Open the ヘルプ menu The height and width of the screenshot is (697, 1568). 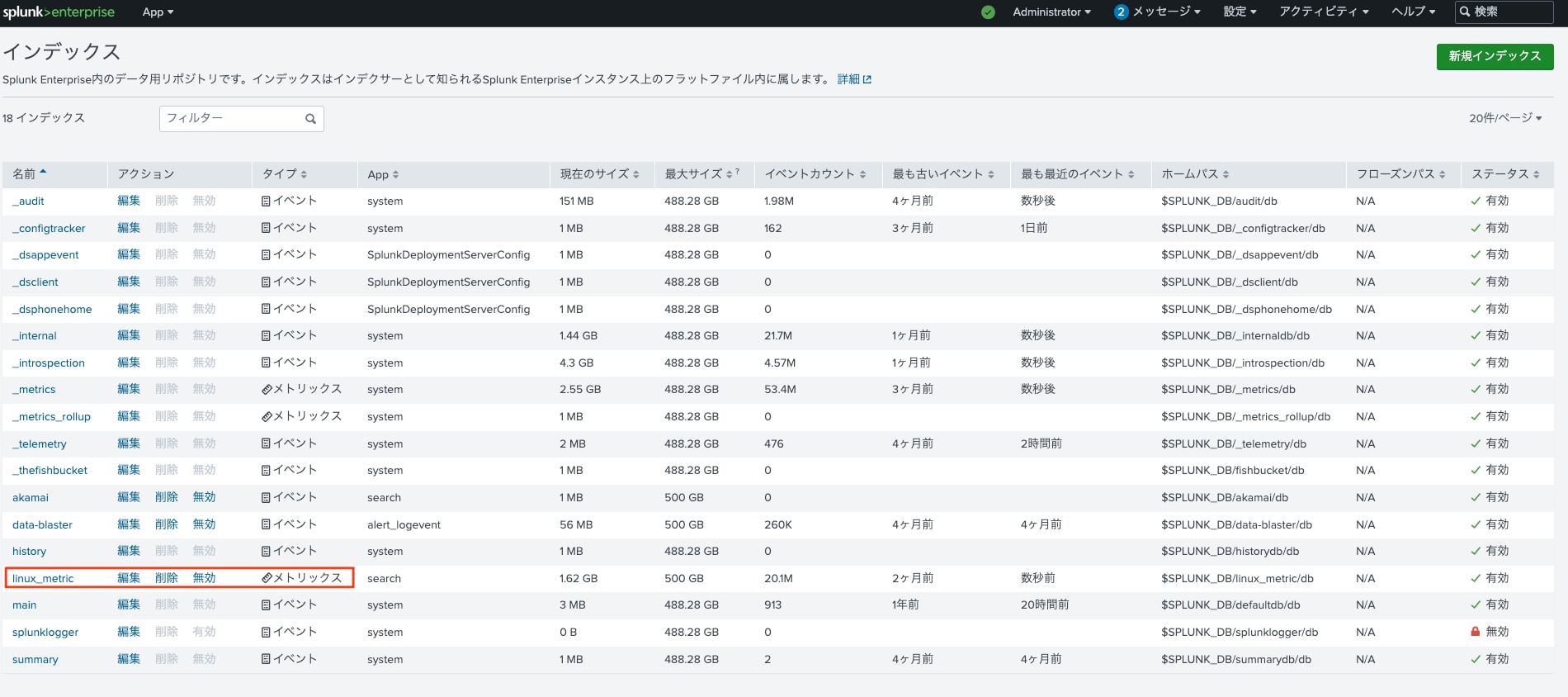[x=1413, y=12]
